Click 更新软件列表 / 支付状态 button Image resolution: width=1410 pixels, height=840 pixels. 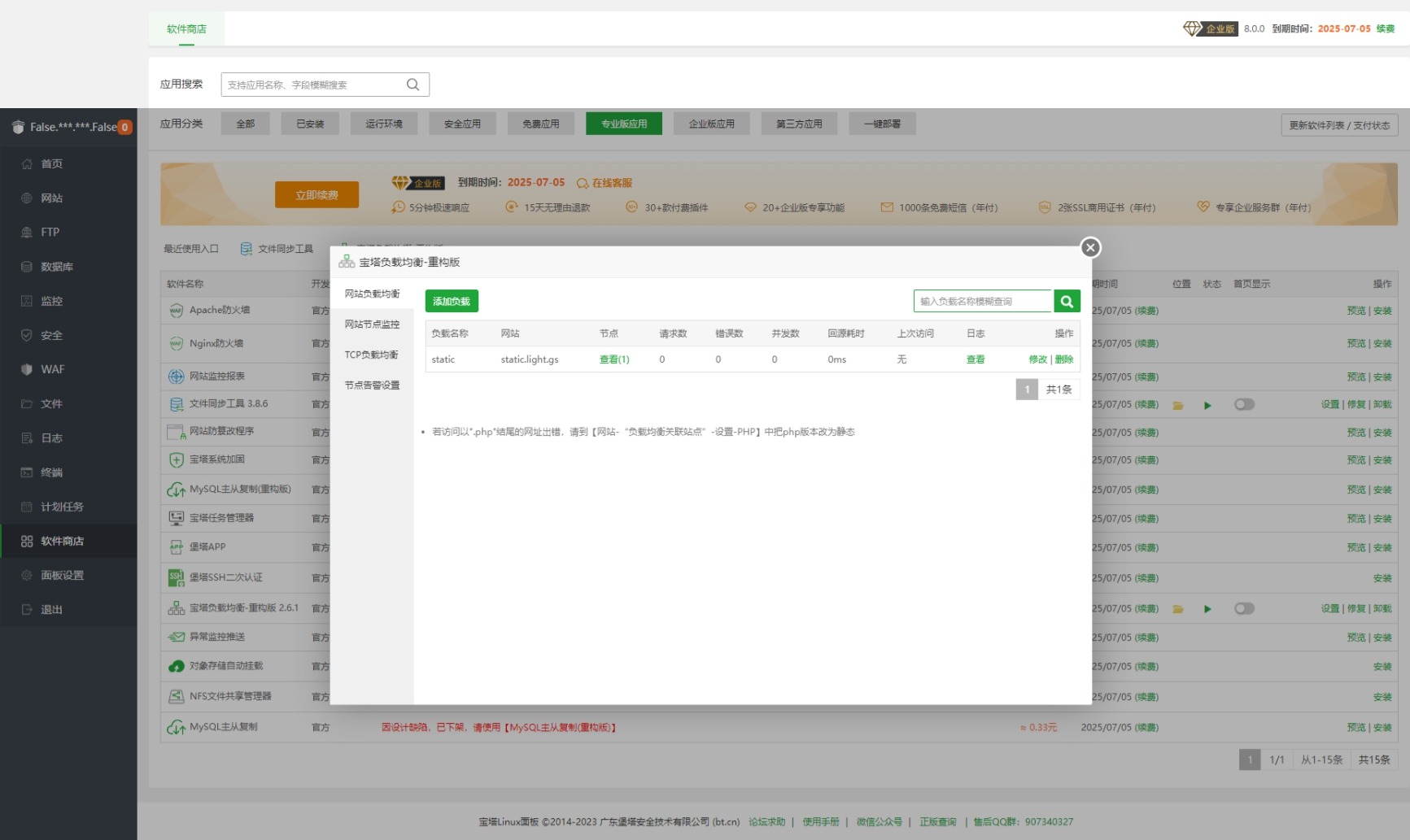click(x=1339, y=125)
